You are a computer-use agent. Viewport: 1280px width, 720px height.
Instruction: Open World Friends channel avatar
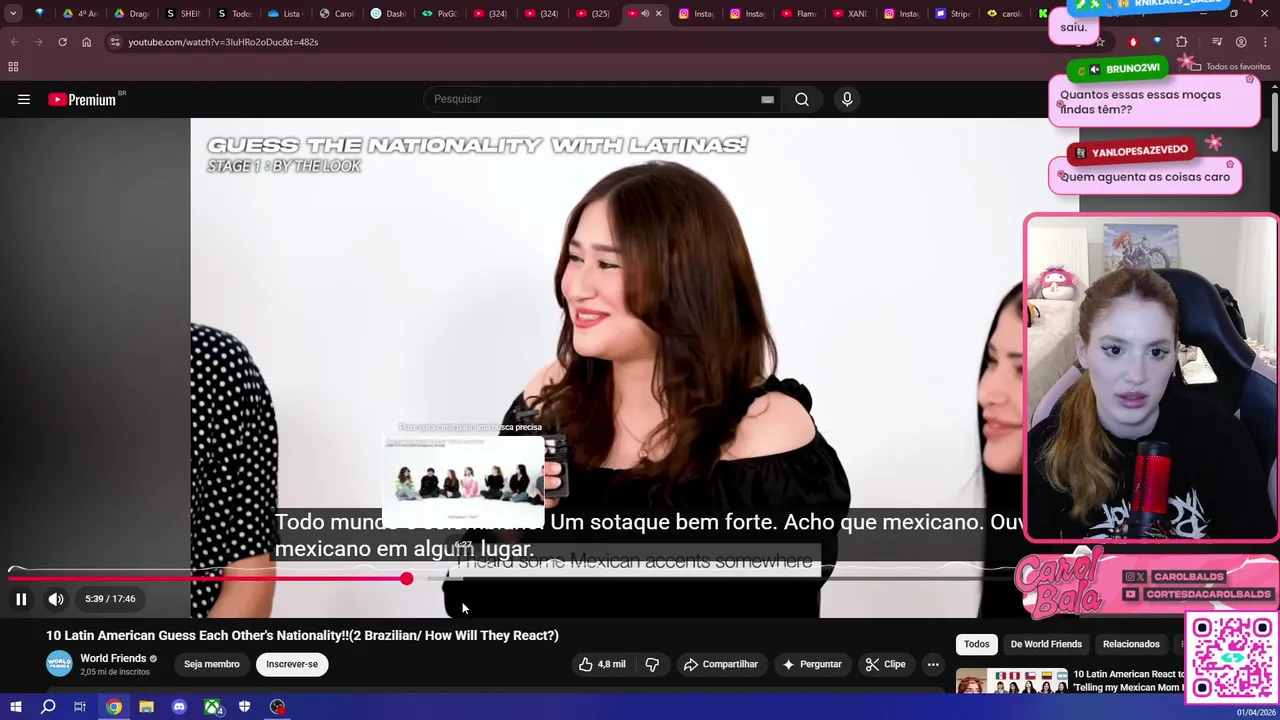(59, 664)
